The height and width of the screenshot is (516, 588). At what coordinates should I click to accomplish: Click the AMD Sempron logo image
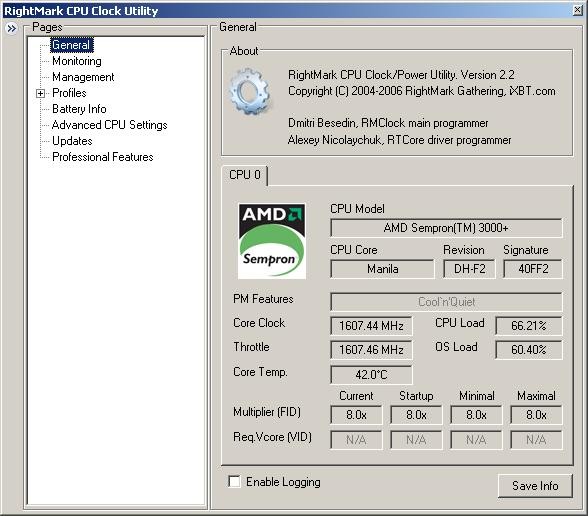[x=272, y=241]
